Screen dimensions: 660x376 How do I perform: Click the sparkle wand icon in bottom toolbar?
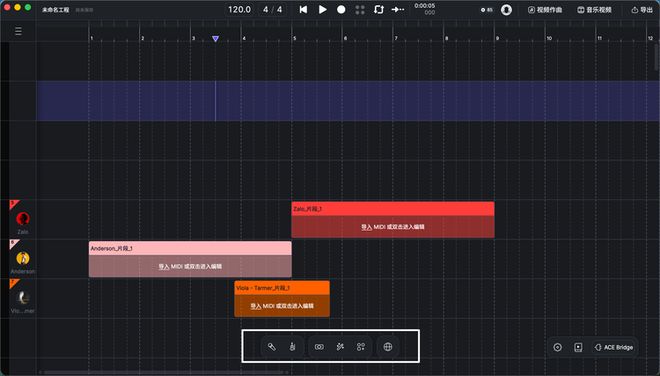click(x=340, y=347)
